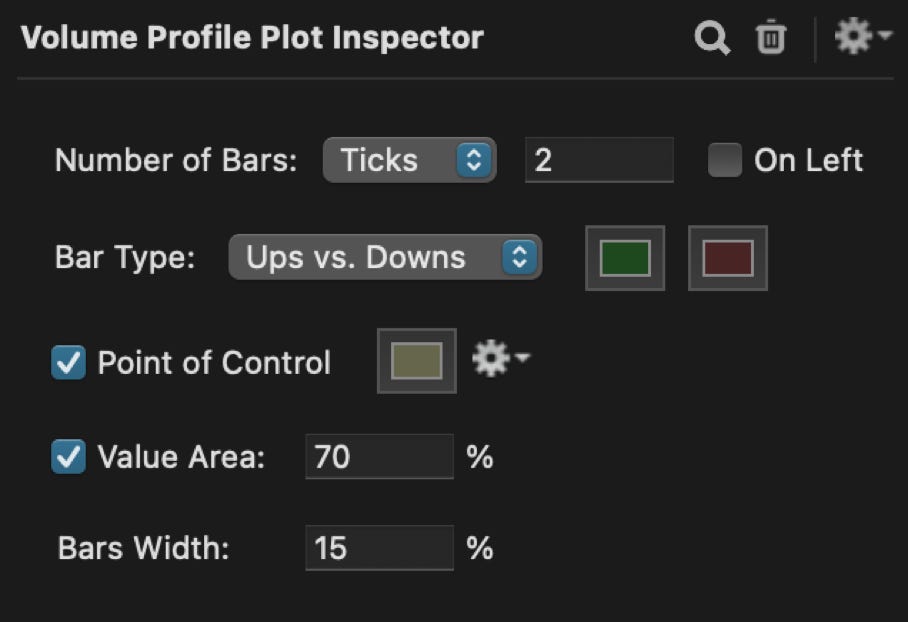
Task: Click the Bar Type label
Action: point(125,258)
